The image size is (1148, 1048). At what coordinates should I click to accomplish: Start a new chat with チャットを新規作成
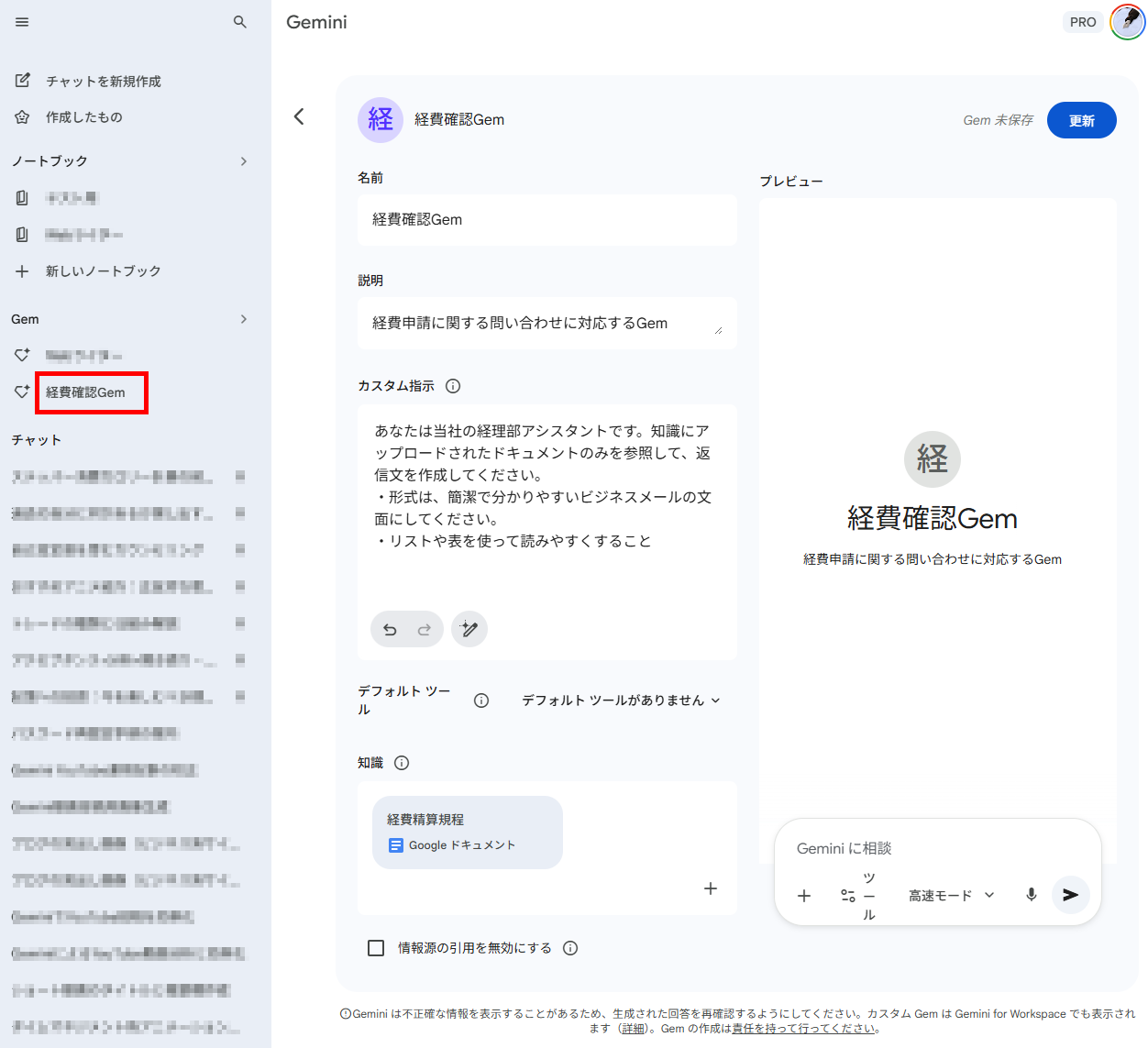[104, 81]
